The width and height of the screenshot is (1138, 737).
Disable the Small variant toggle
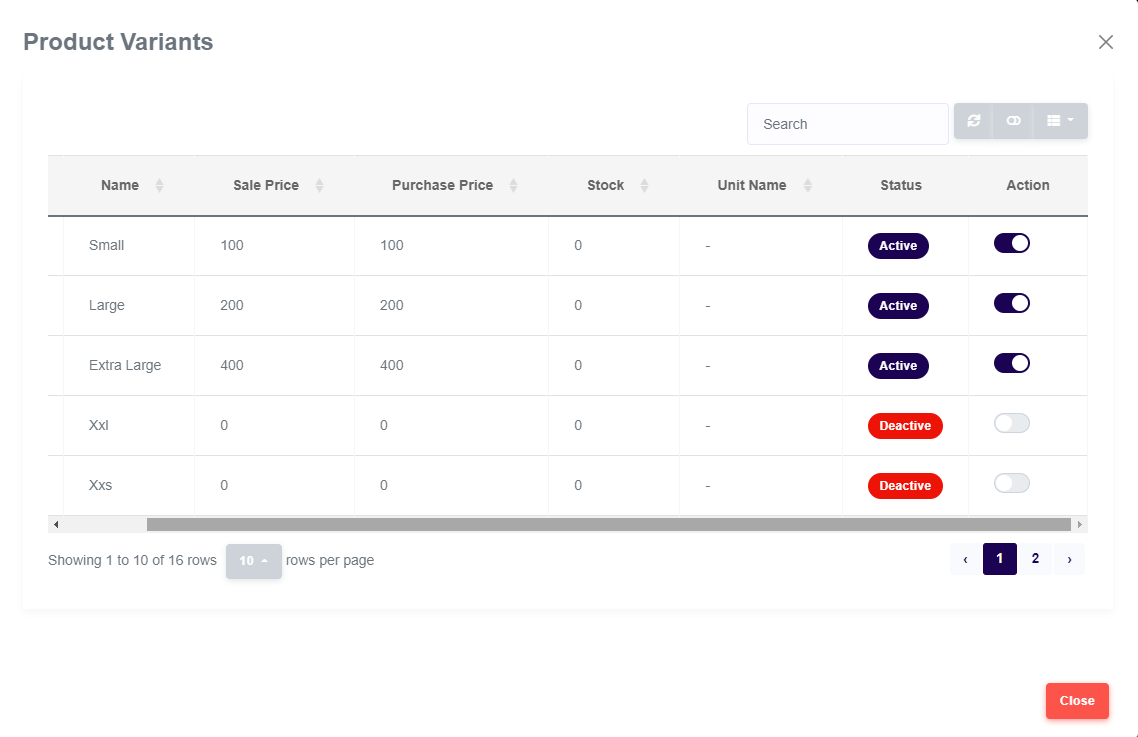tap(1011, 243)
